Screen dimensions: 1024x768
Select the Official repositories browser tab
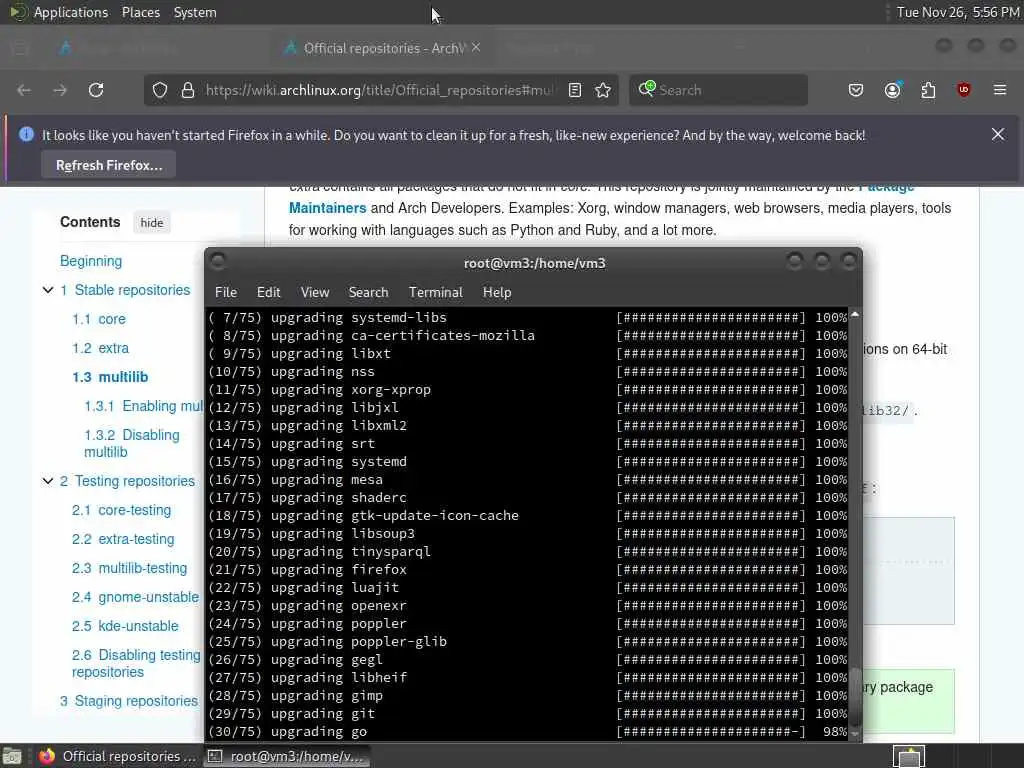pyautogui.click(x=384, y=48)
